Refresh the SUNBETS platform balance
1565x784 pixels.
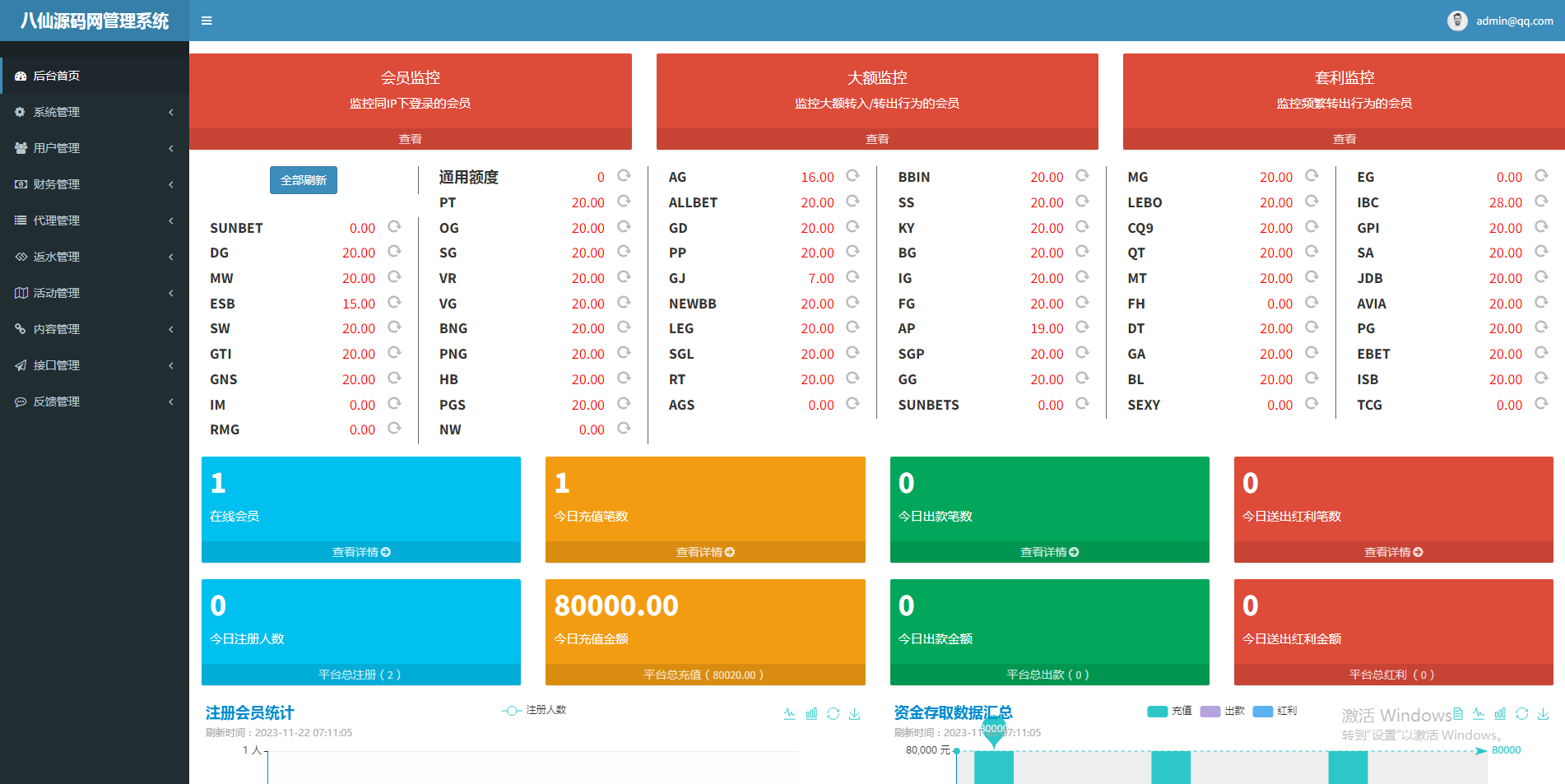[x=1082, y=404]
